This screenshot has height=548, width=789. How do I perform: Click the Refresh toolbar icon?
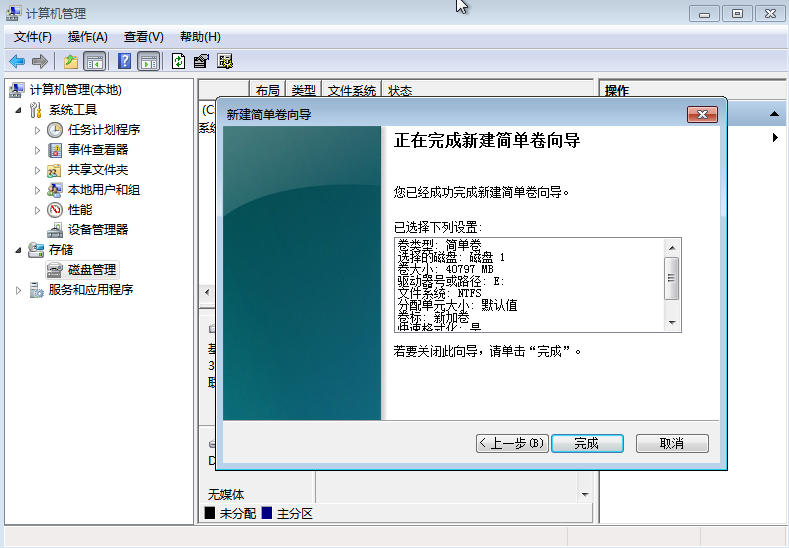(x=179, y=62)
